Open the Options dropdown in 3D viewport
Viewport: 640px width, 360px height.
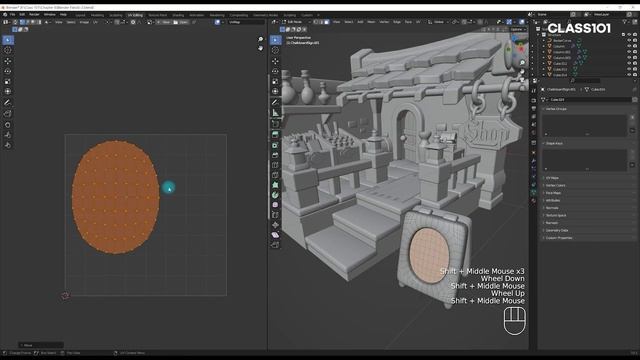pos(518,29)
